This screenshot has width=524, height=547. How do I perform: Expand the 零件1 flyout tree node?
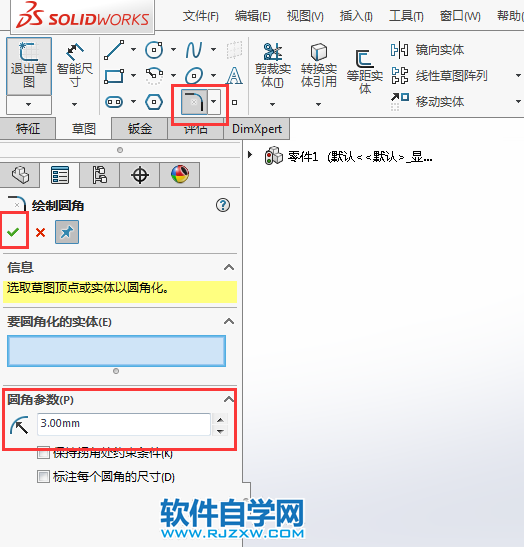[250, 155]
